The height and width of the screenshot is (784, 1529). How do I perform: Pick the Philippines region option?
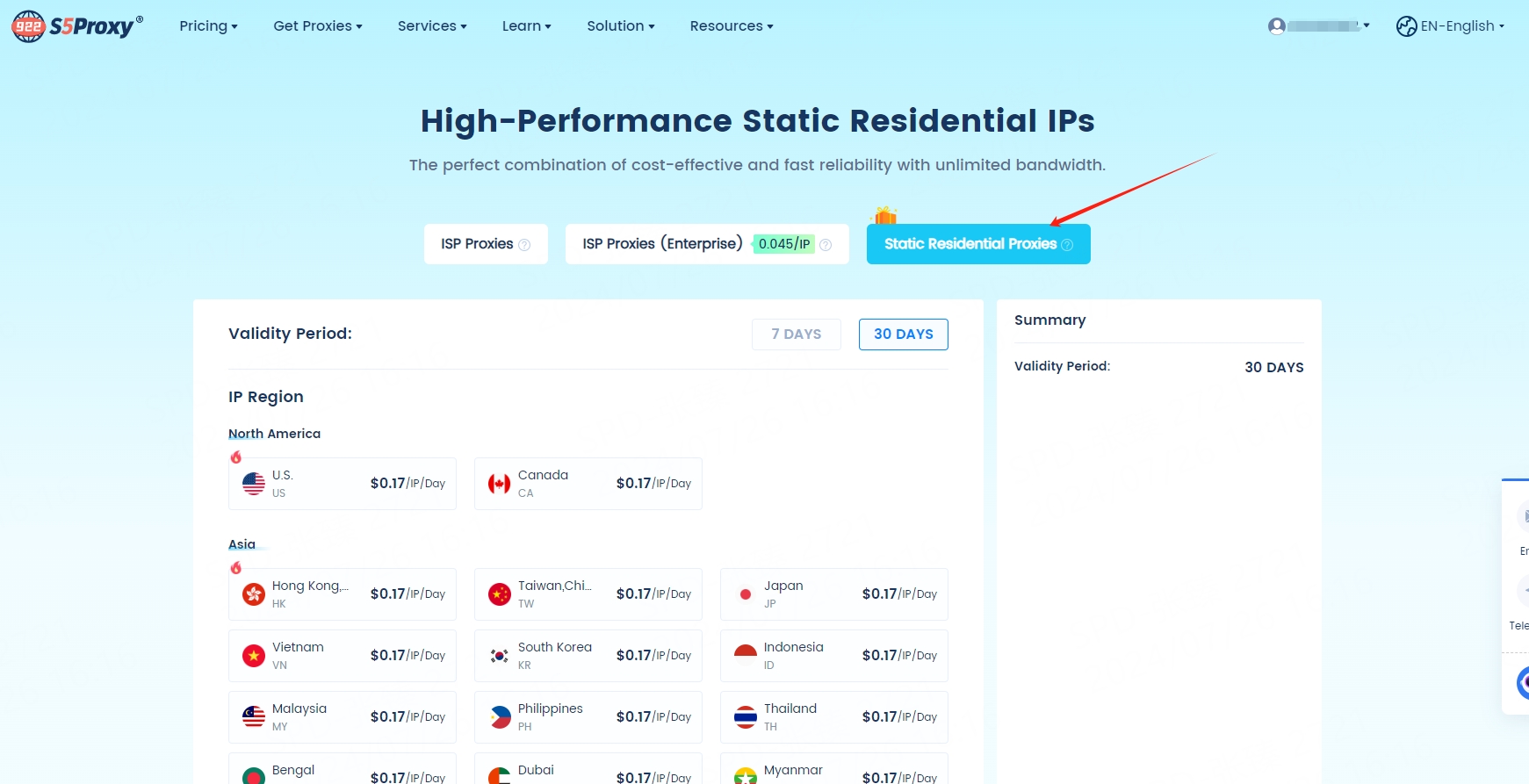[x=588, y=717]
